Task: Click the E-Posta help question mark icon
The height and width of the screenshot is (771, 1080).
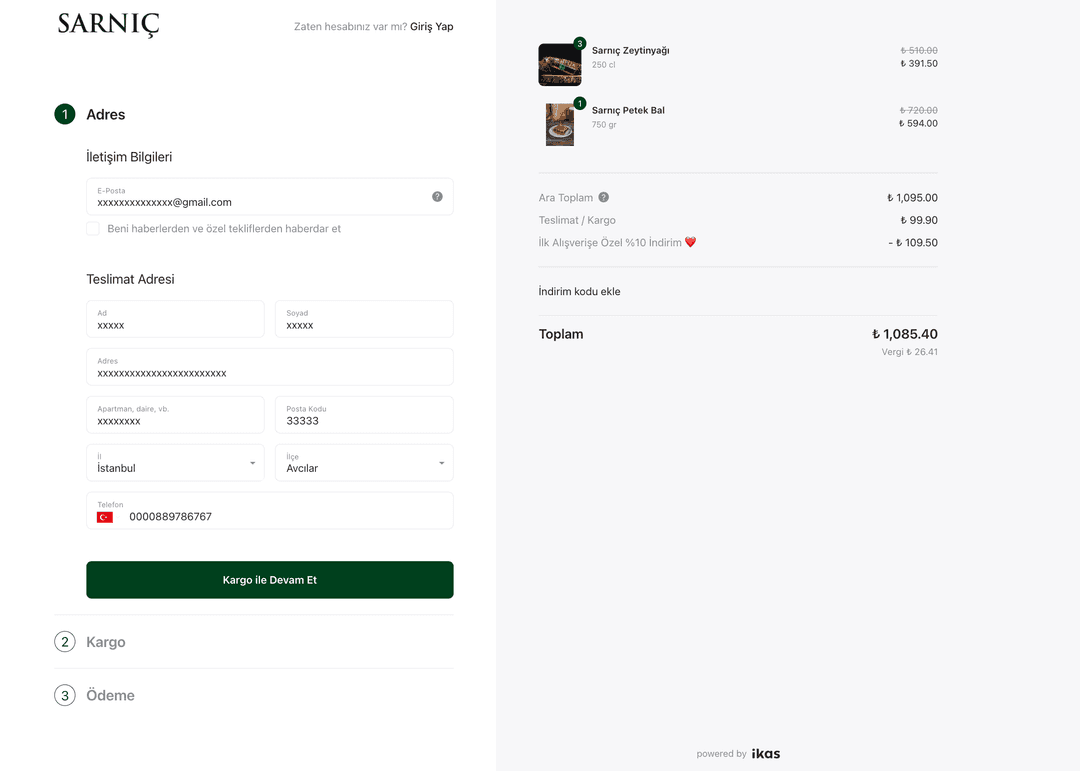Action: coord(437,196)
